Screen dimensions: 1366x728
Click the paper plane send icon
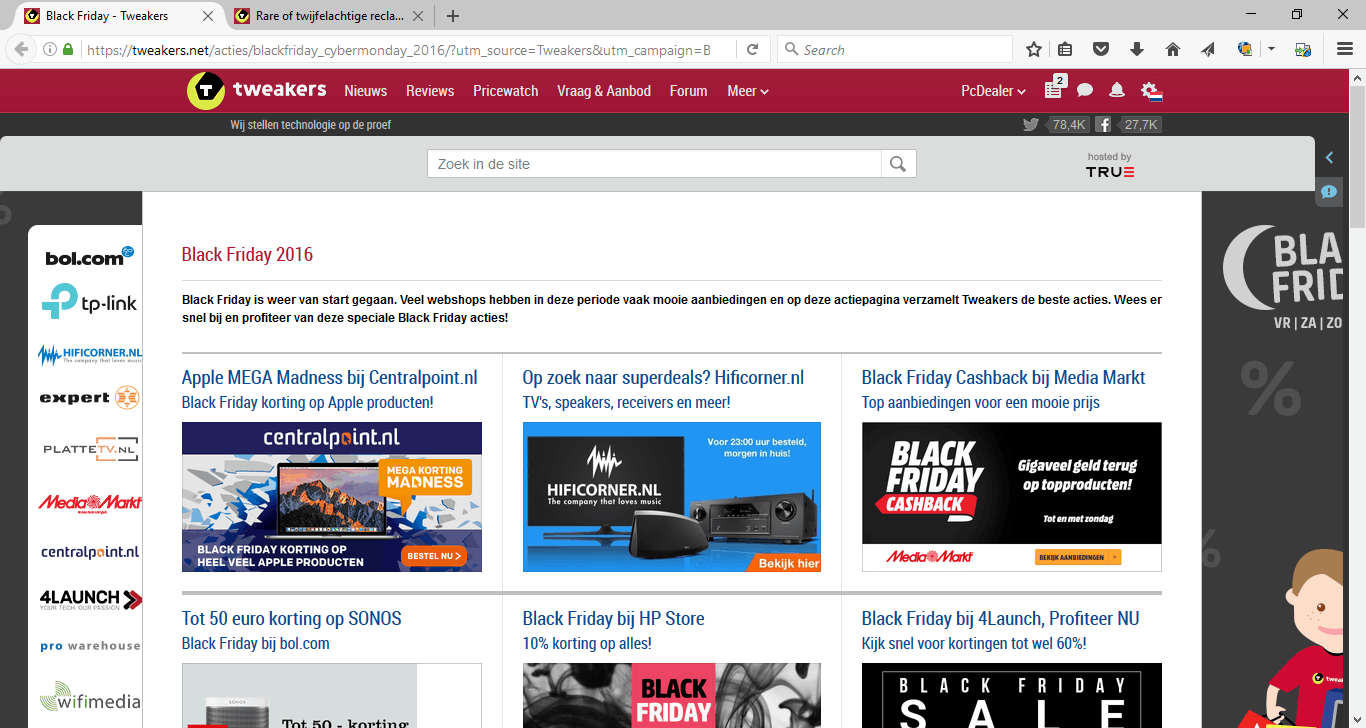click(x=1208, y=49)
